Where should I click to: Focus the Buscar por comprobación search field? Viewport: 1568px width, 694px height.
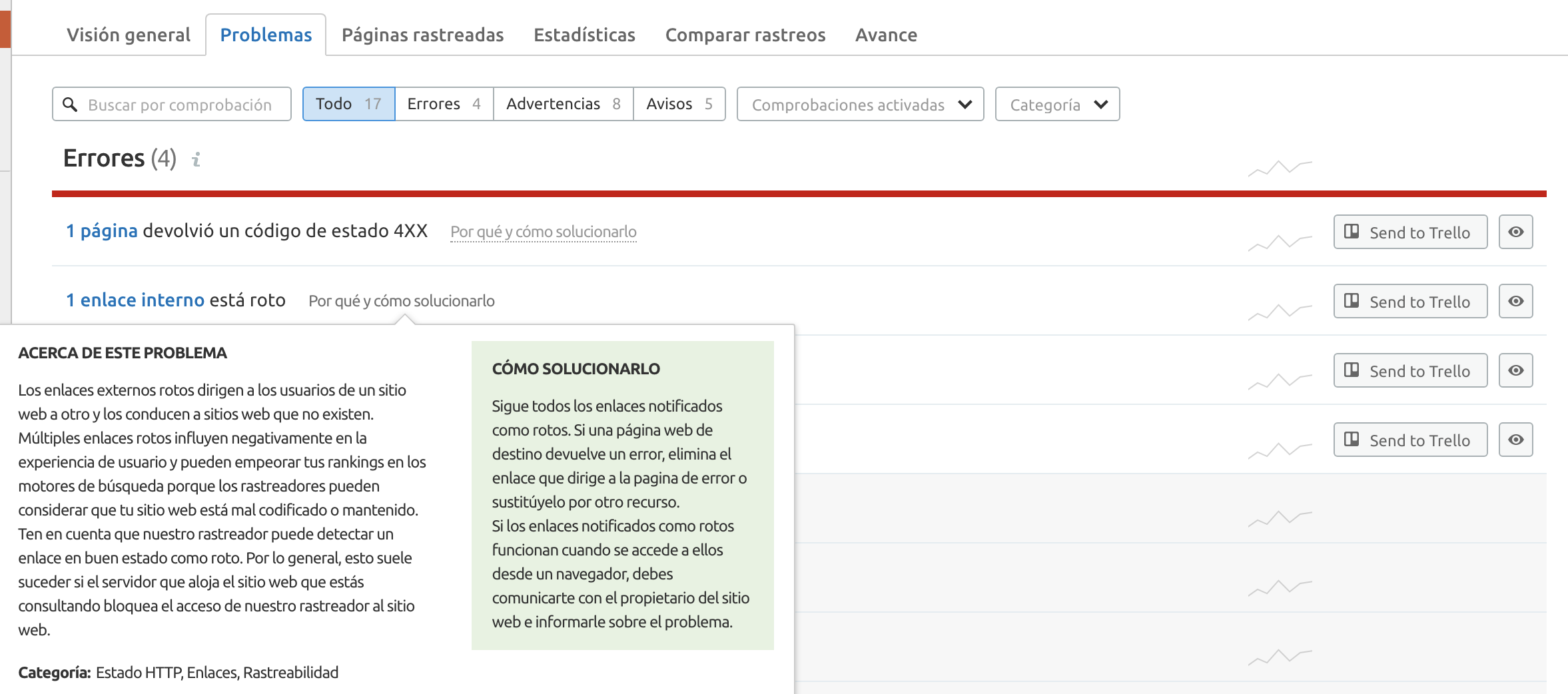pyautogui.click(x=172, y=104)
